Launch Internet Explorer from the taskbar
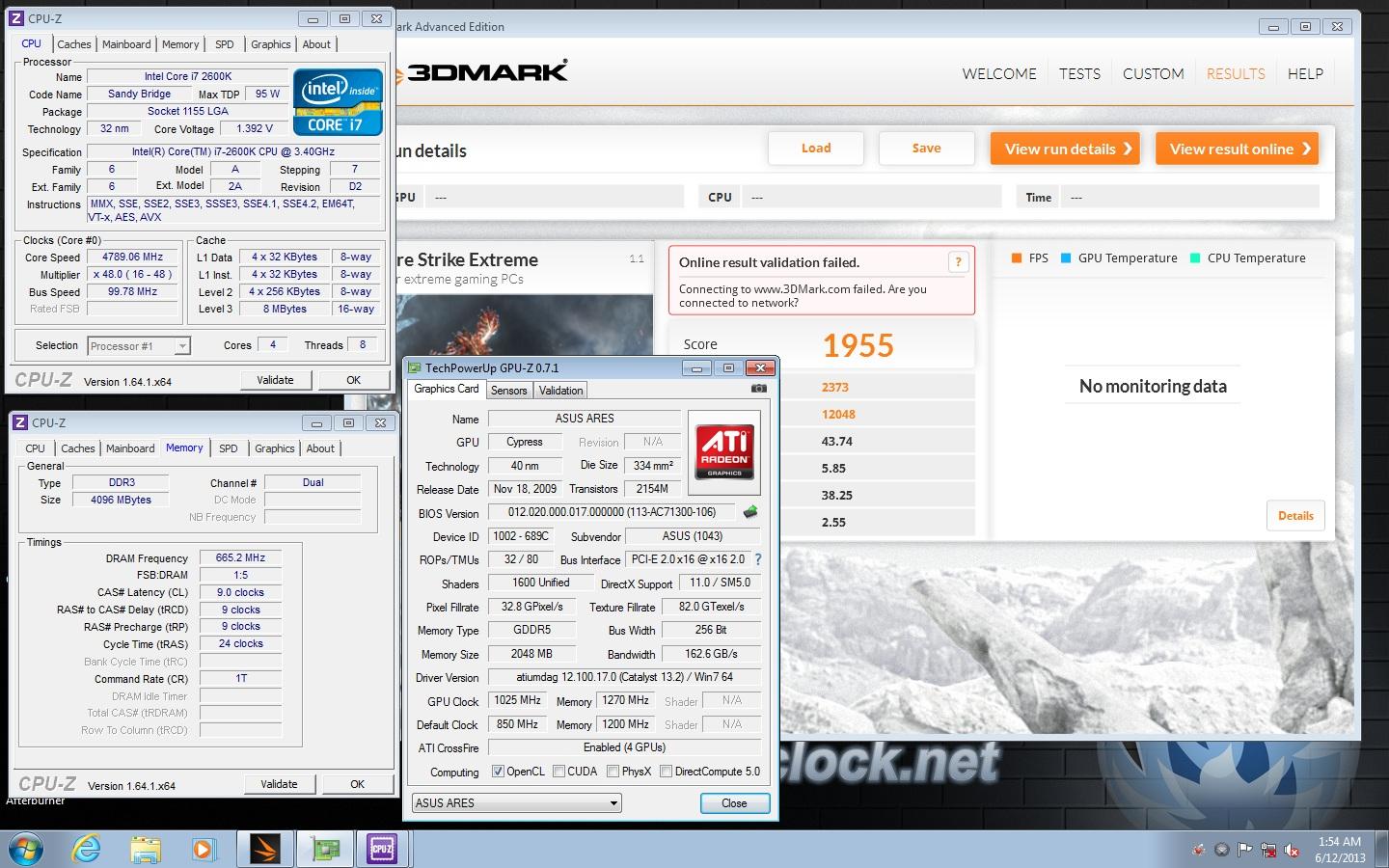 click(87, 850)
